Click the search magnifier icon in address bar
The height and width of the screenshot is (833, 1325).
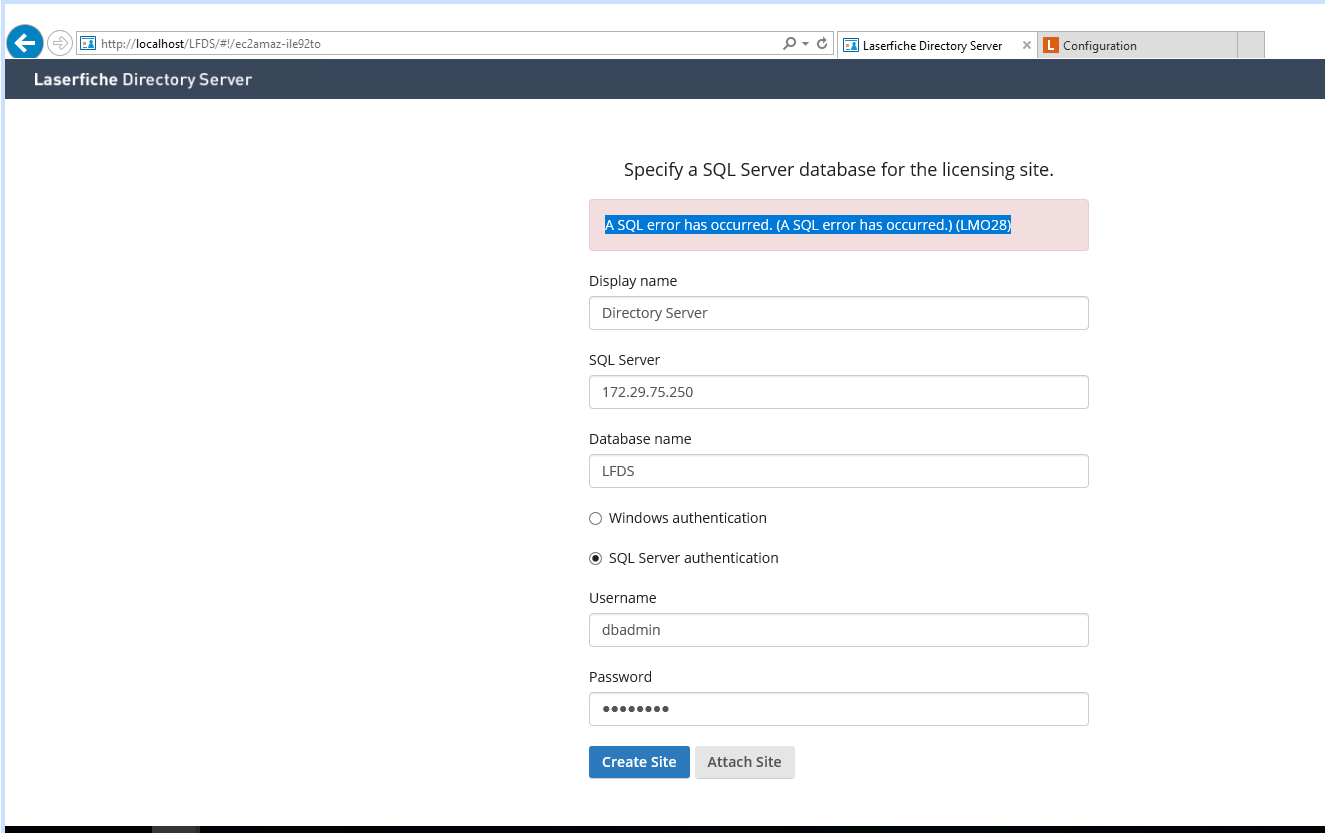point(790,44)
